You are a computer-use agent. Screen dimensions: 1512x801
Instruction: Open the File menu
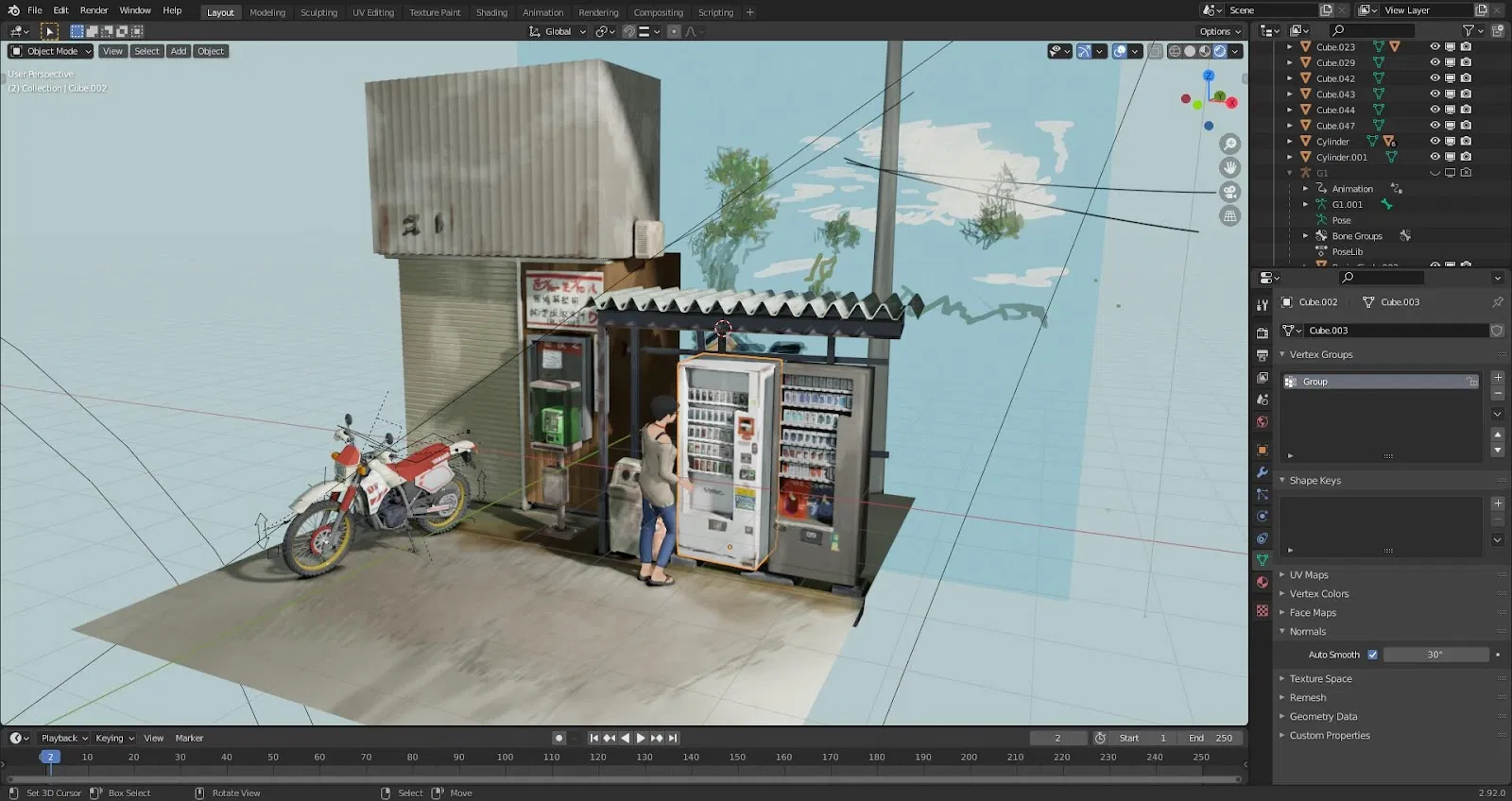tap(35, 10)
